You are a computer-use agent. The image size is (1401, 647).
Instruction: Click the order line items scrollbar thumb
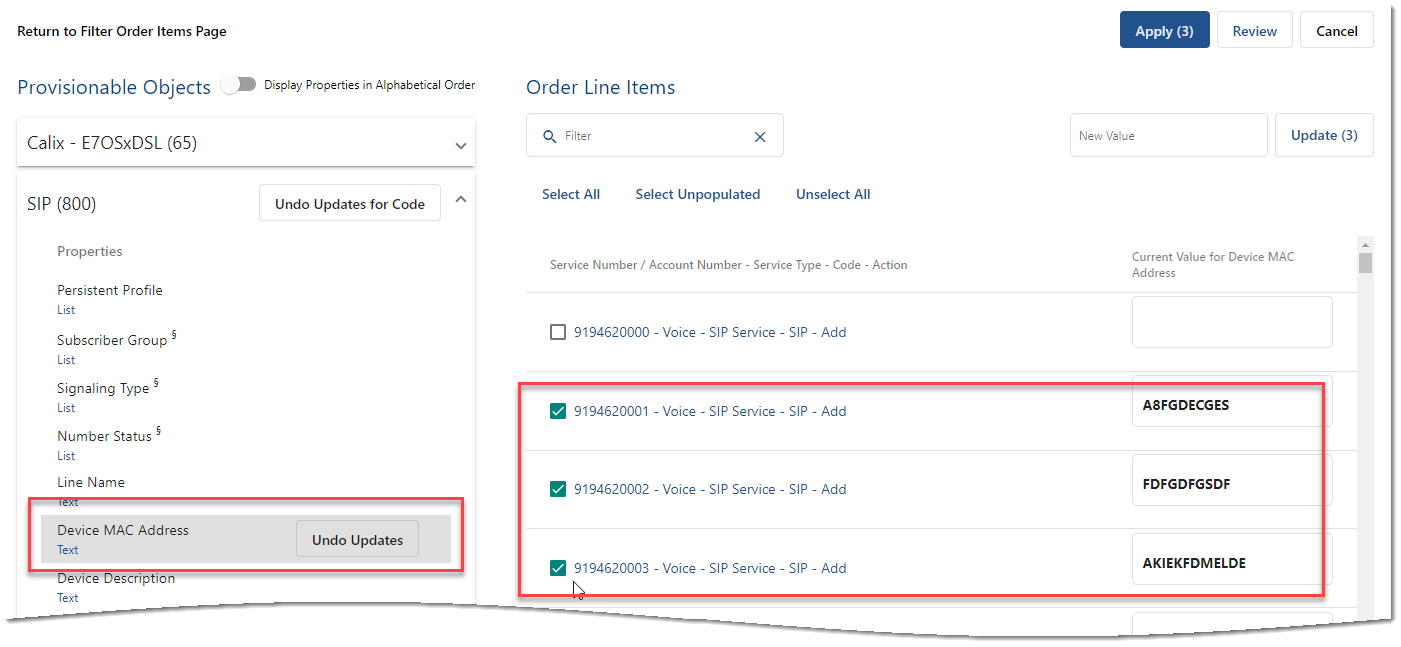(x=1365, y=263)
